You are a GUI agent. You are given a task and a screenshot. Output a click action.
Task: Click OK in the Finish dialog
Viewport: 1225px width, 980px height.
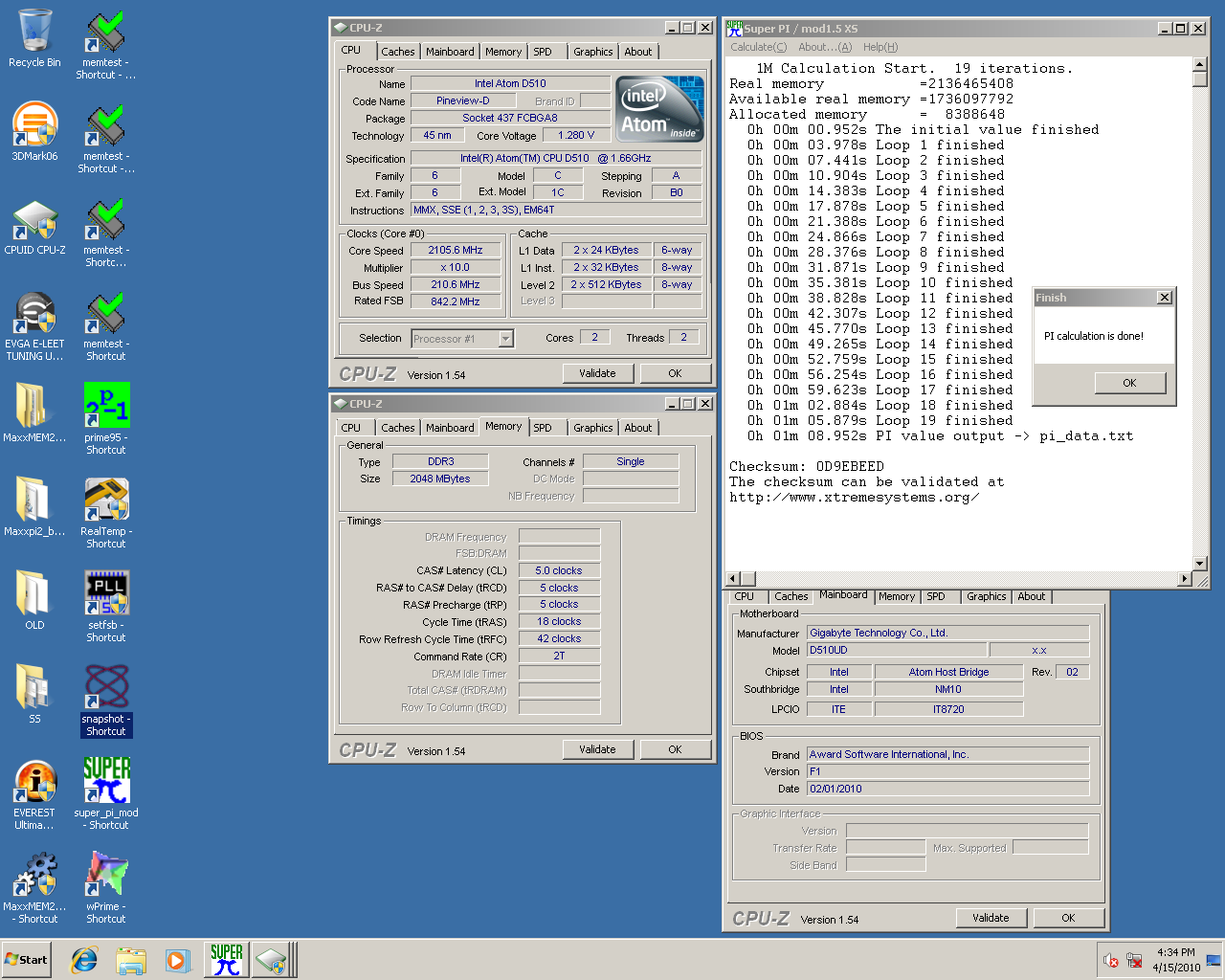point(1129,383)
